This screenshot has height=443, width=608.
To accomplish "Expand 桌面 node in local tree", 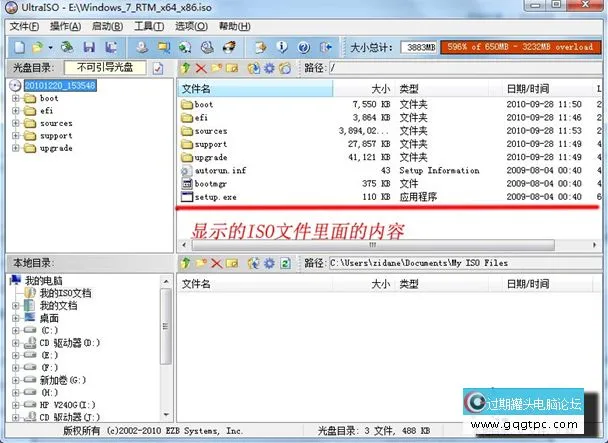I will point(16,318).
